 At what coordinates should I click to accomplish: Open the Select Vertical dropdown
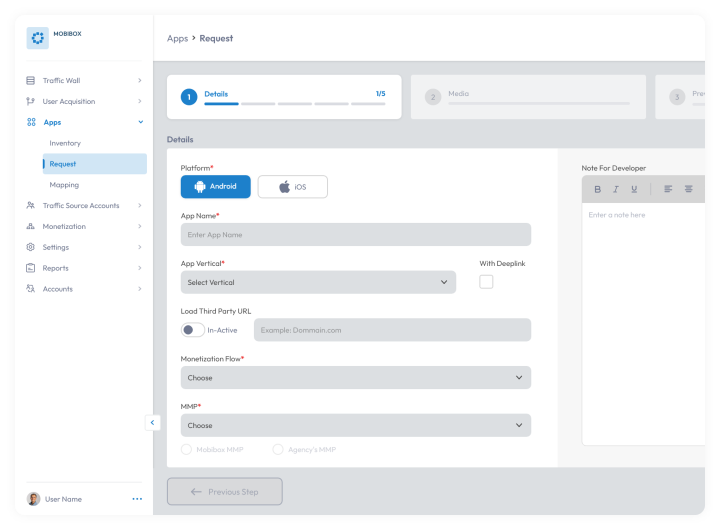[318, 282]
